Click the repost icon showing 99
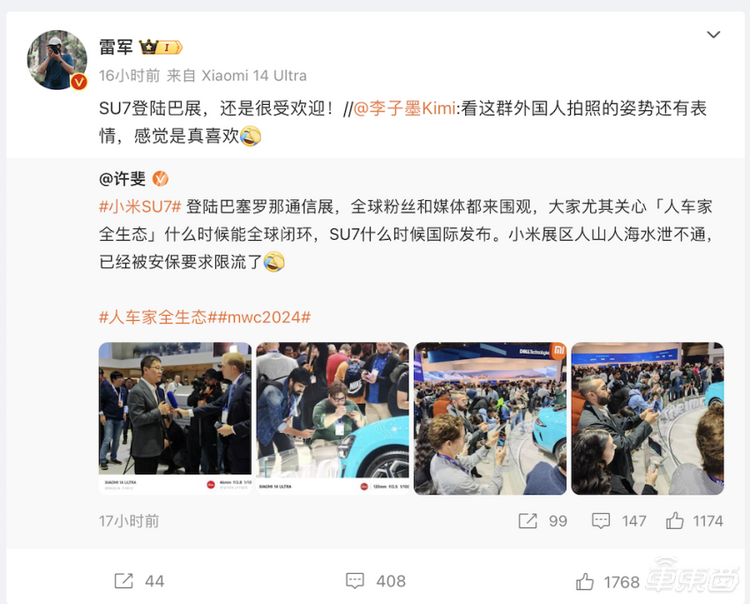 [x=528, y=521]
